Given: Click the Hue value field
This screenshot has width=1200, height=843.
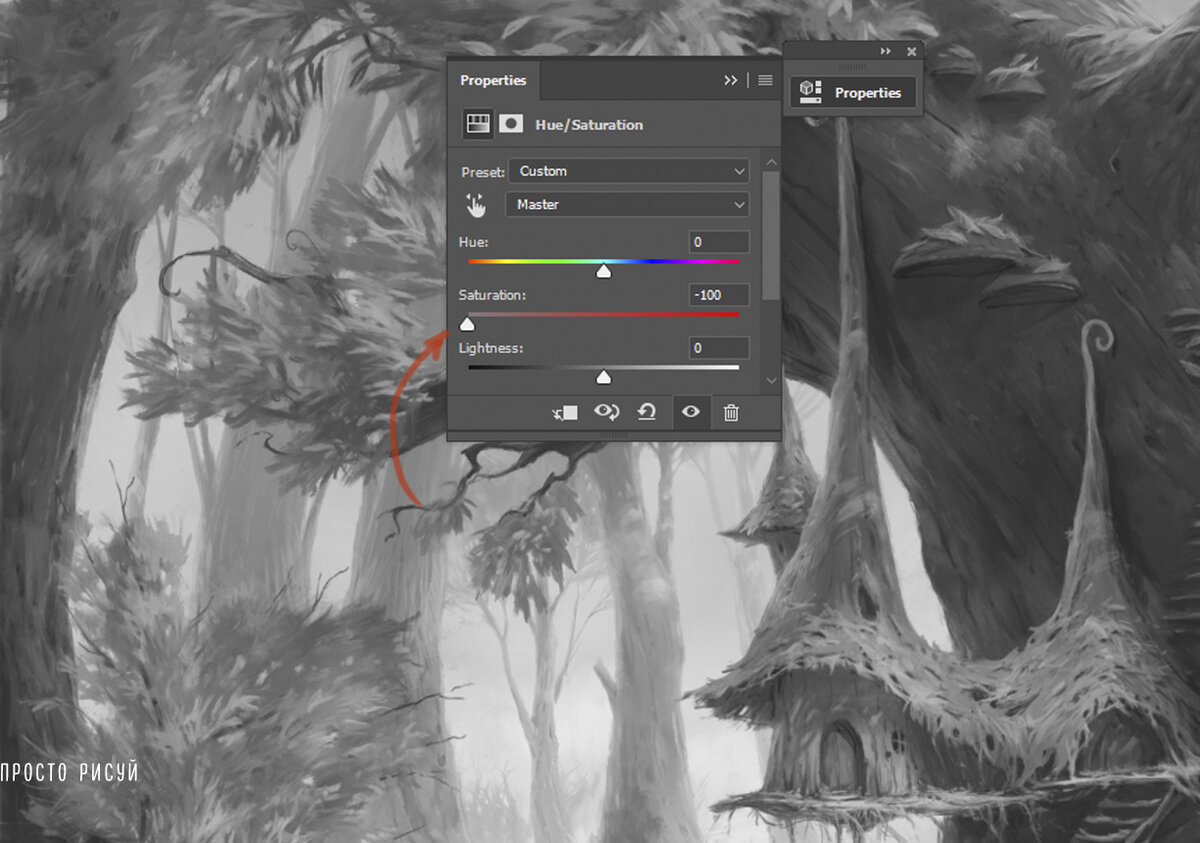Looking at the screenshot, I should click(719, 242).
